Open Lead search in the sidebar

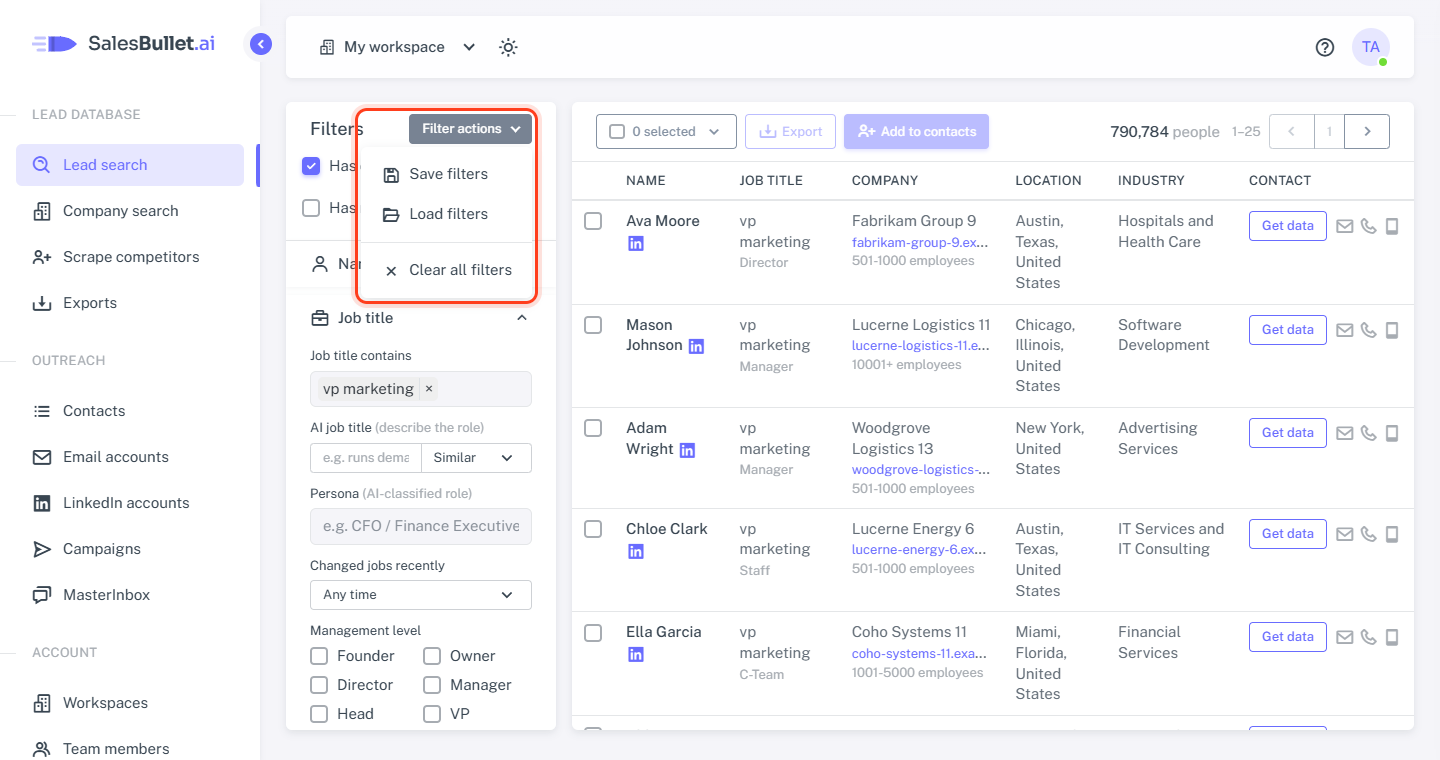130,165
